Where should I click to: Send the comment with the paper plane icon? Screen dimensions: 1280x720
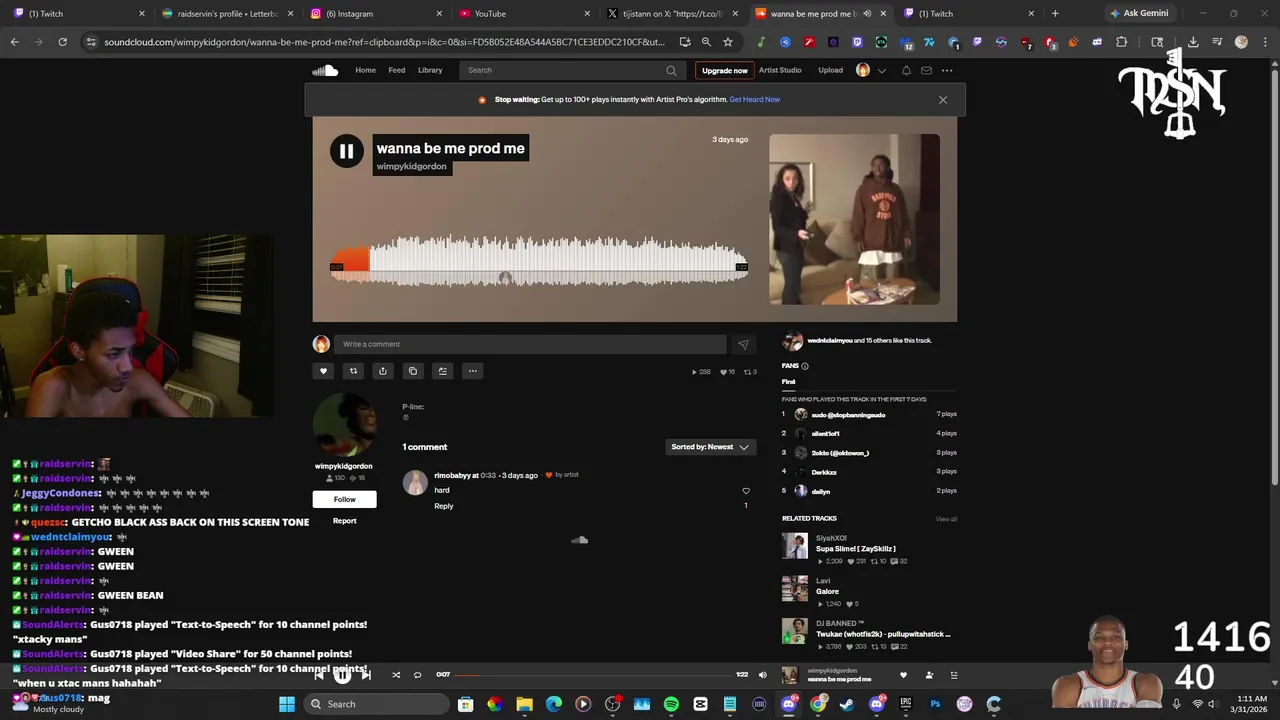click(743, 344)
